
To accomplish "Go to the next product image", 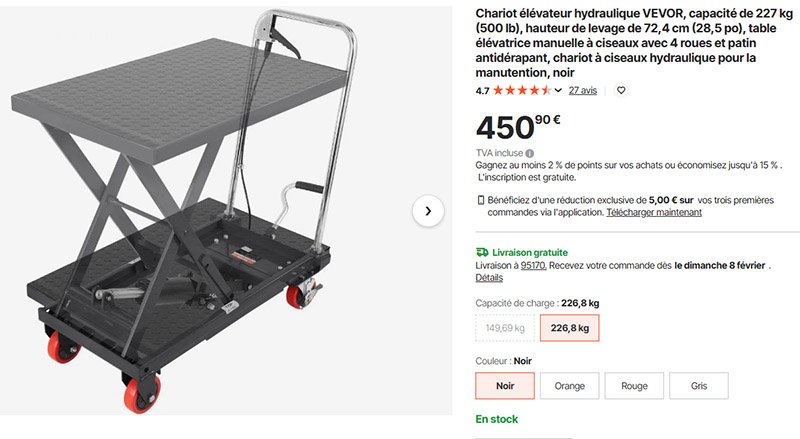I will (x=428, y=211).
